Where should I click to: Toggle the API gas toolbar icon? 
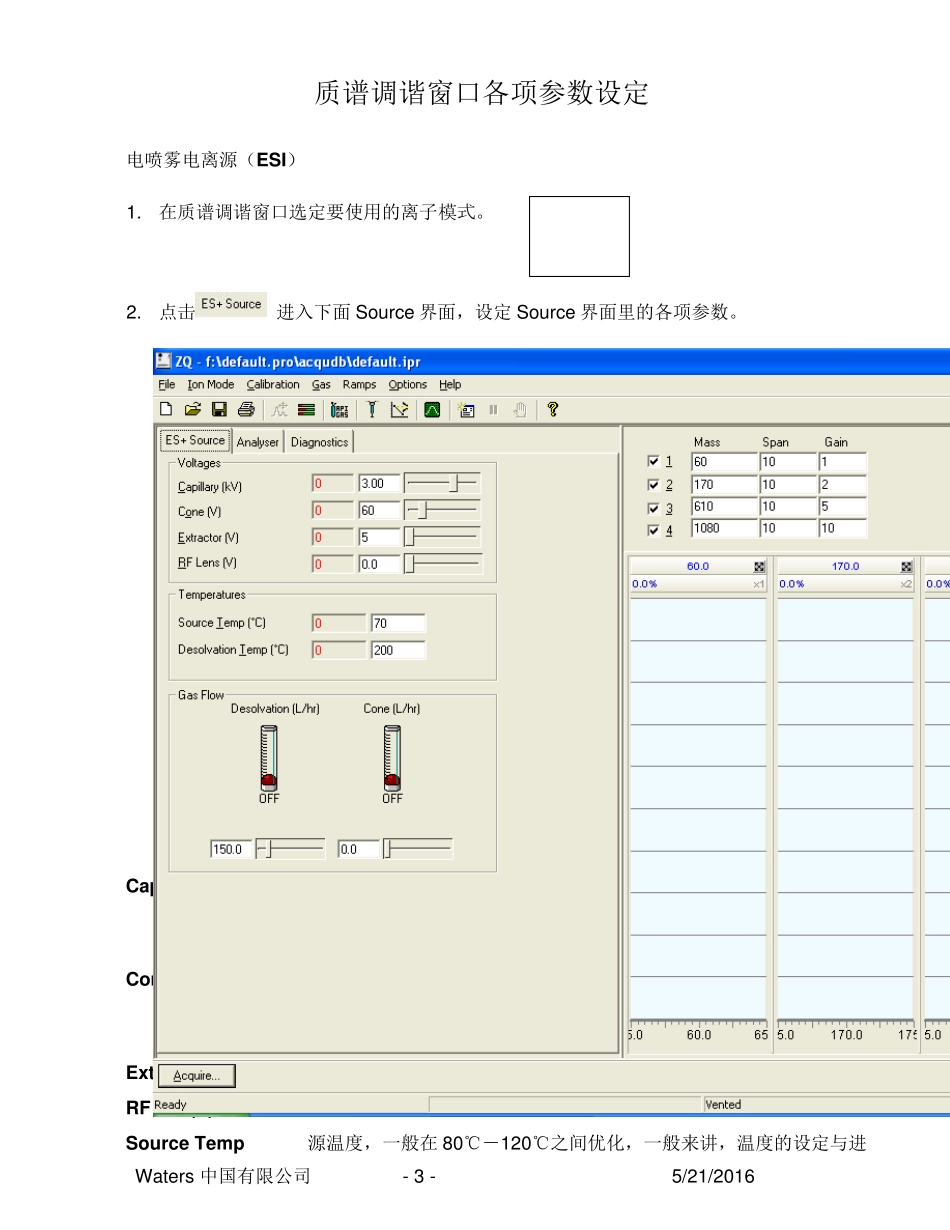[340, 409]
